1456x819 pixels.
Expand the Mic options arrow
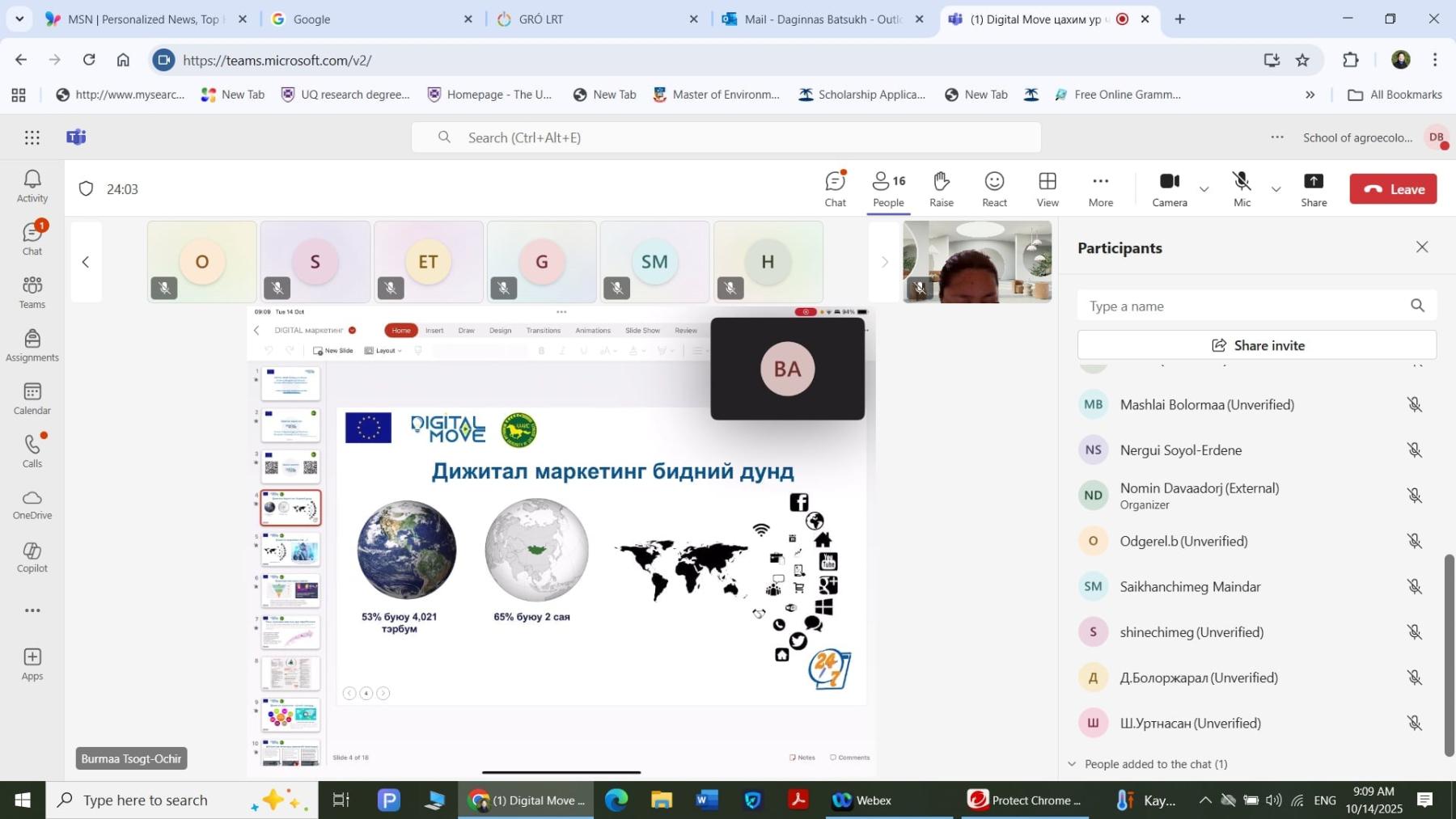click(x=1276, y=189)
